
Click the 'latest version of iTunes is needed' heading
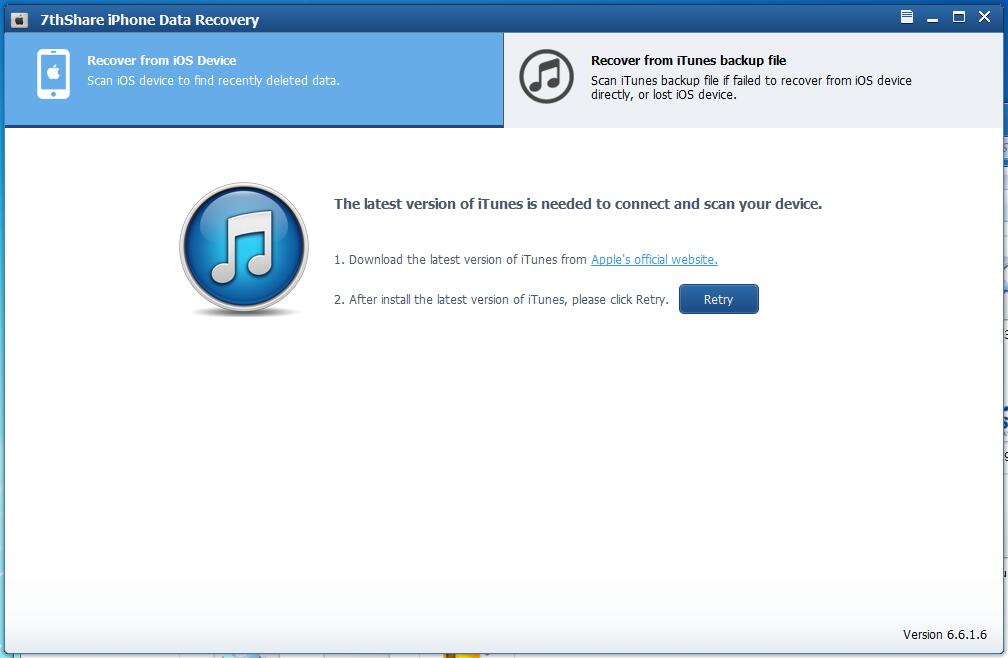point(578,204)
